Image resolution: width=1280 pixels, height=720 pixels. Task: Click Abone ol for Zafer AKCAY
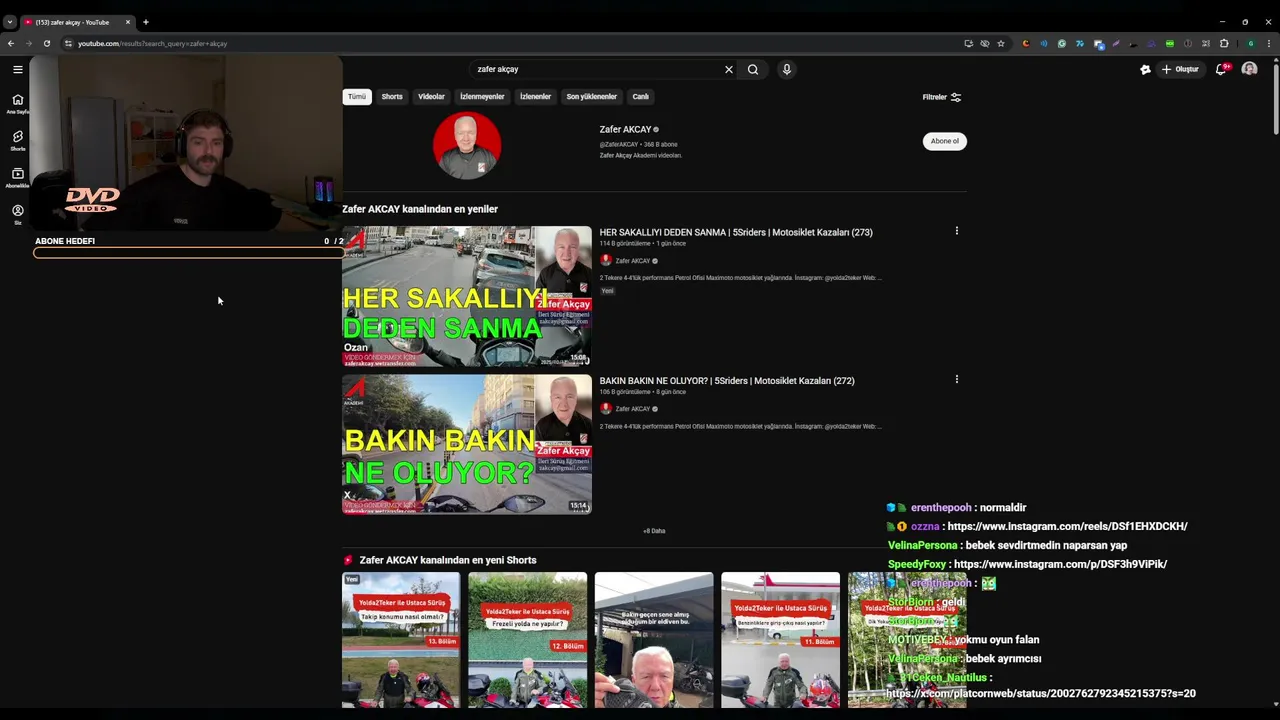click(944, 141)
